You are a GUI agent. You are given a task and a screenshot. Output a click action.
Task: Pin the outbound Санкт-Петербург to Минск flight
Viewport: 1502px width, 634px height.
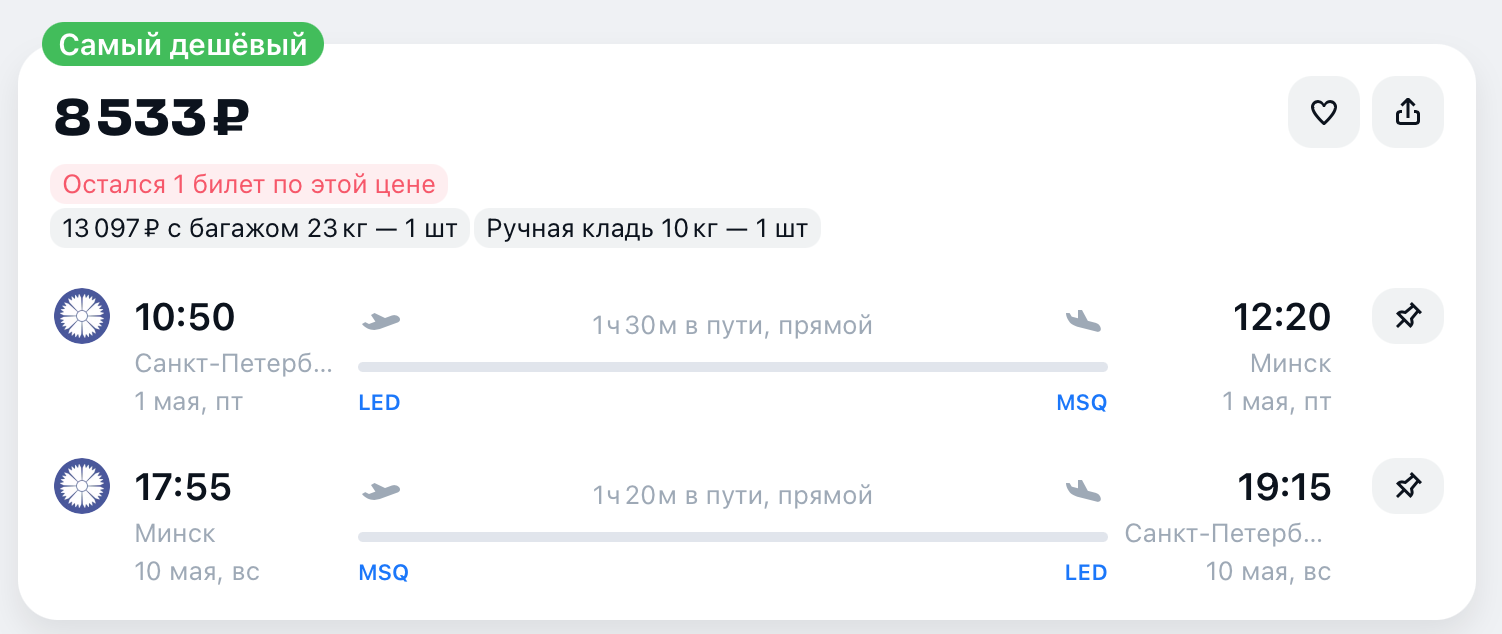pos(1407,315)
